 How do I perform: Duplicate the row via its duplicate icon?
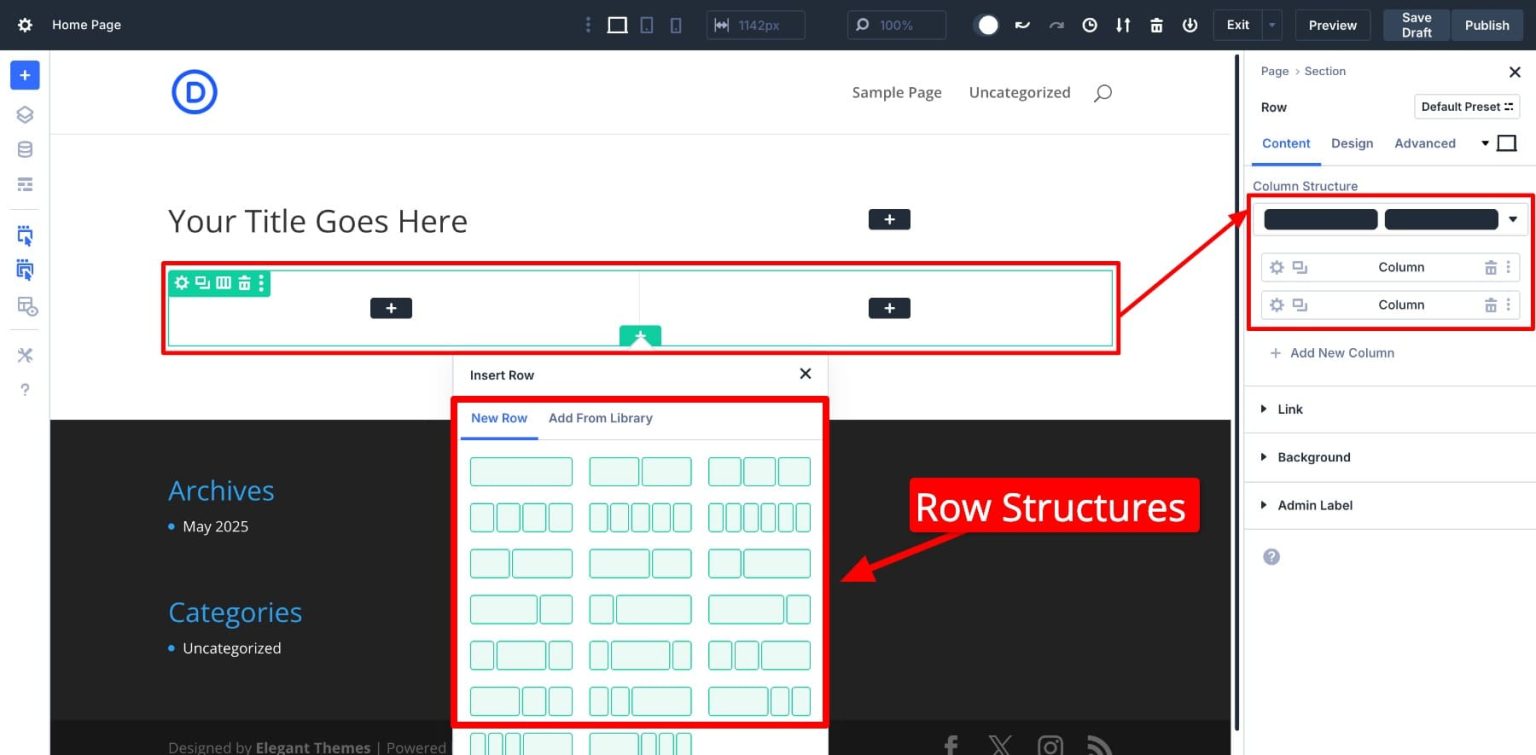click(x=203, y=283)
